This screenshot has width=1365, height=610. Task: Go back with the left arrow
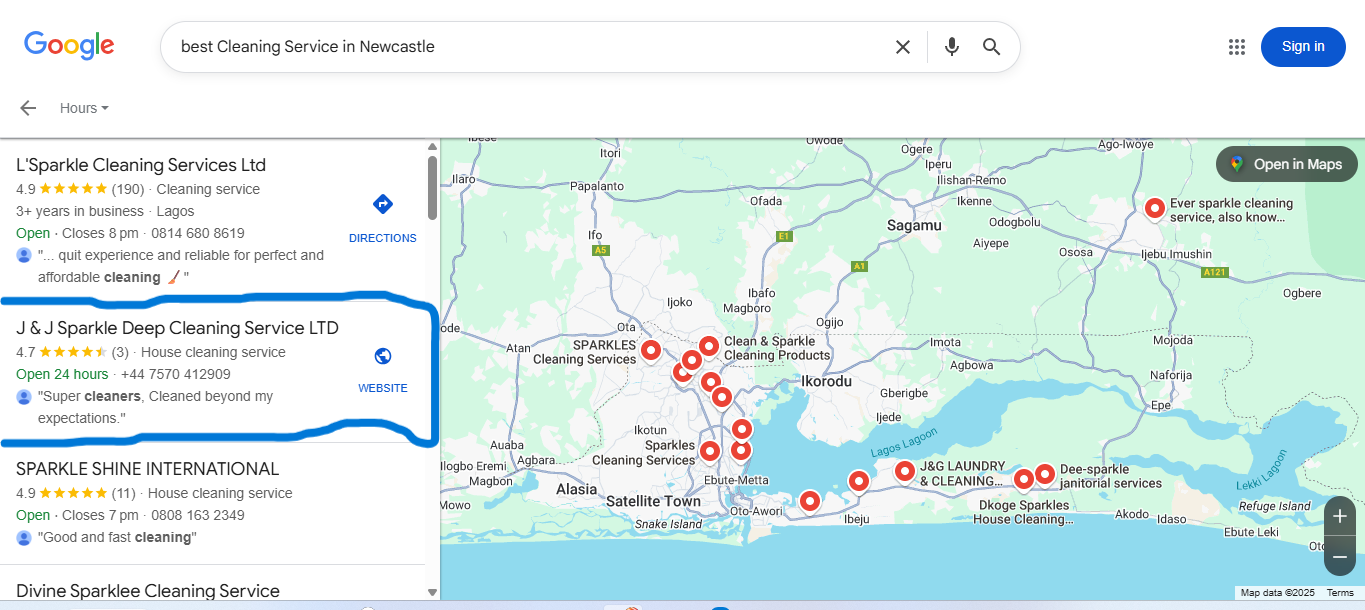pos(28,108)
